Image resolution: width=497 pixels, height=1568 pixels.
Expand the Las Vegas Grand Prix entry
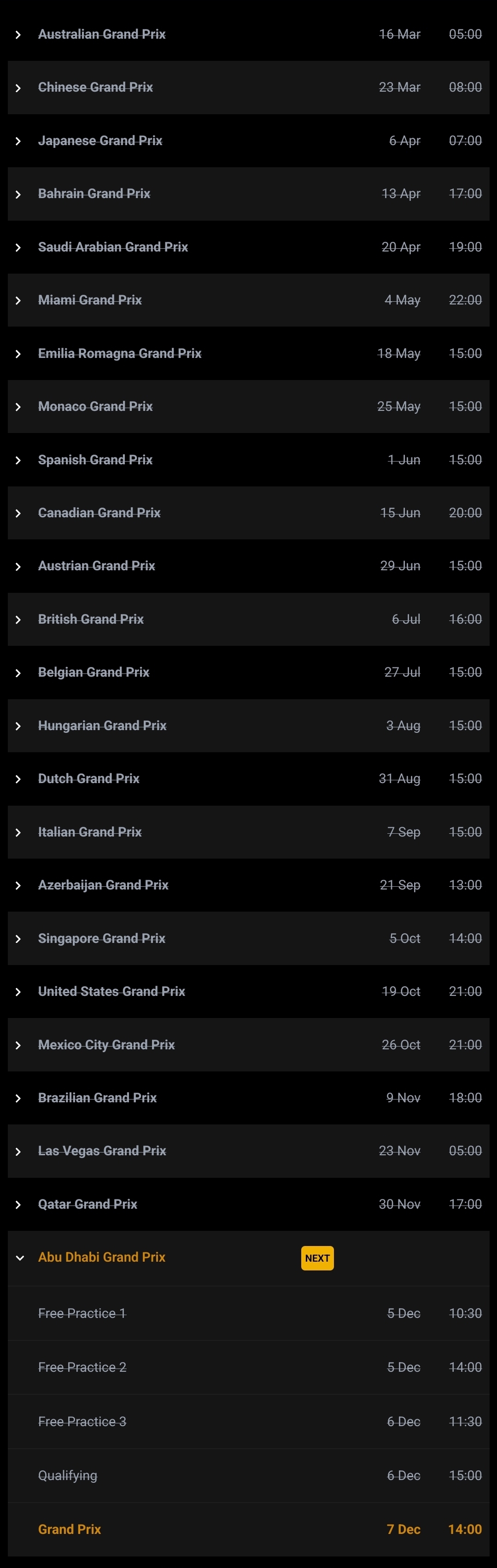18,1152
